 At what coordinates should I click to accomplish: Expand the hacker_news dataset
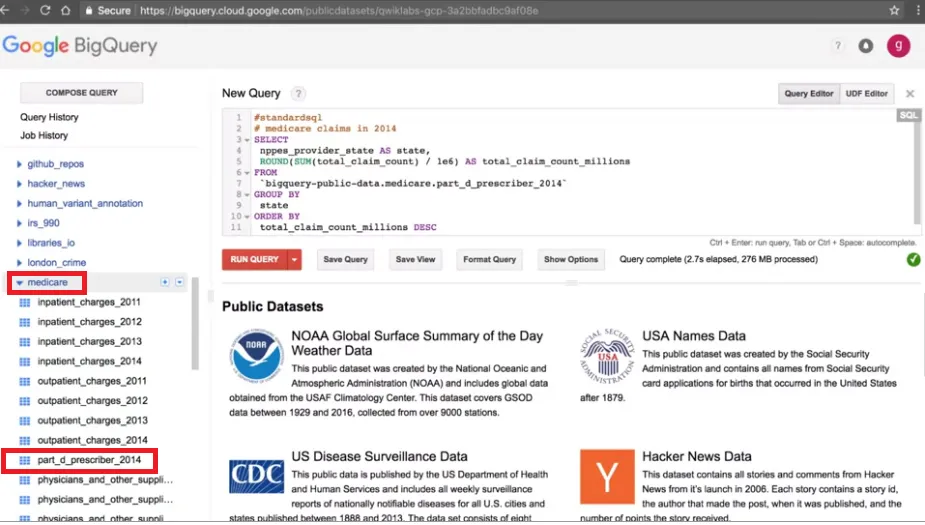pos(19,184)
